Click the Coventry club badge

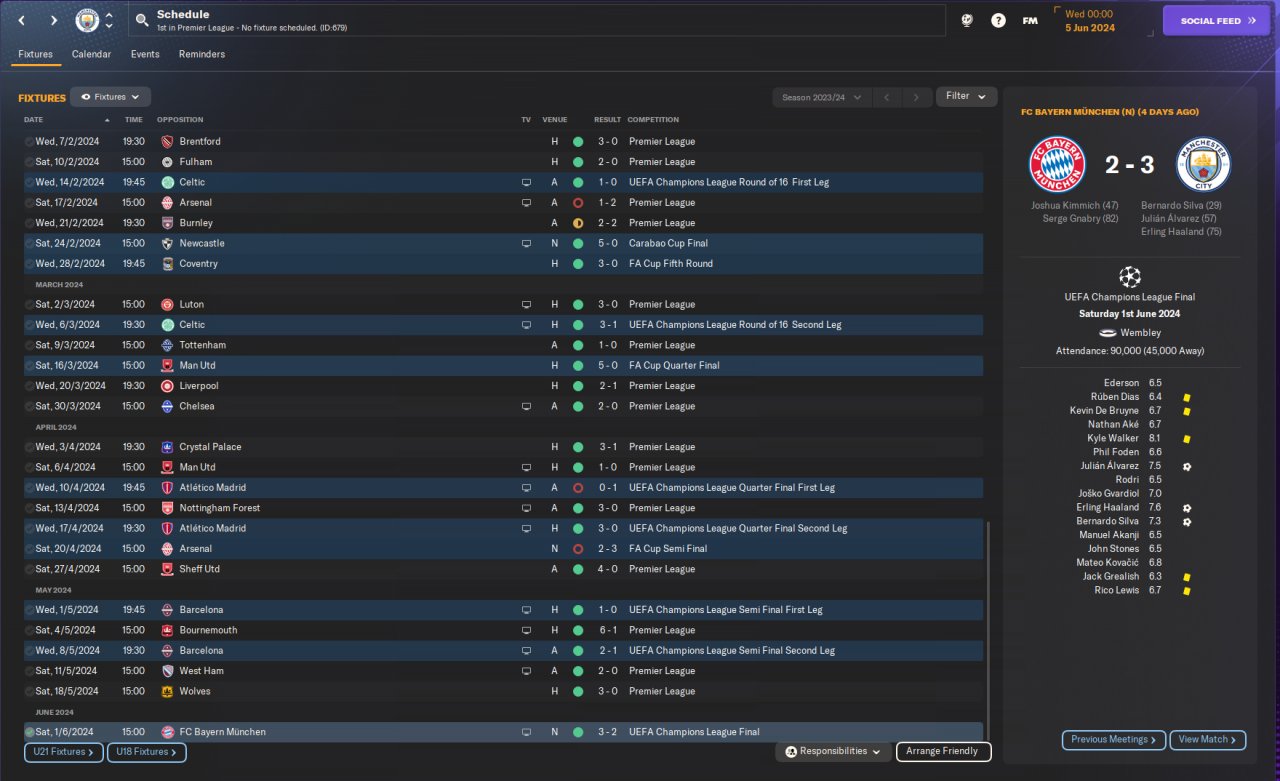click(x=167, y=264)
